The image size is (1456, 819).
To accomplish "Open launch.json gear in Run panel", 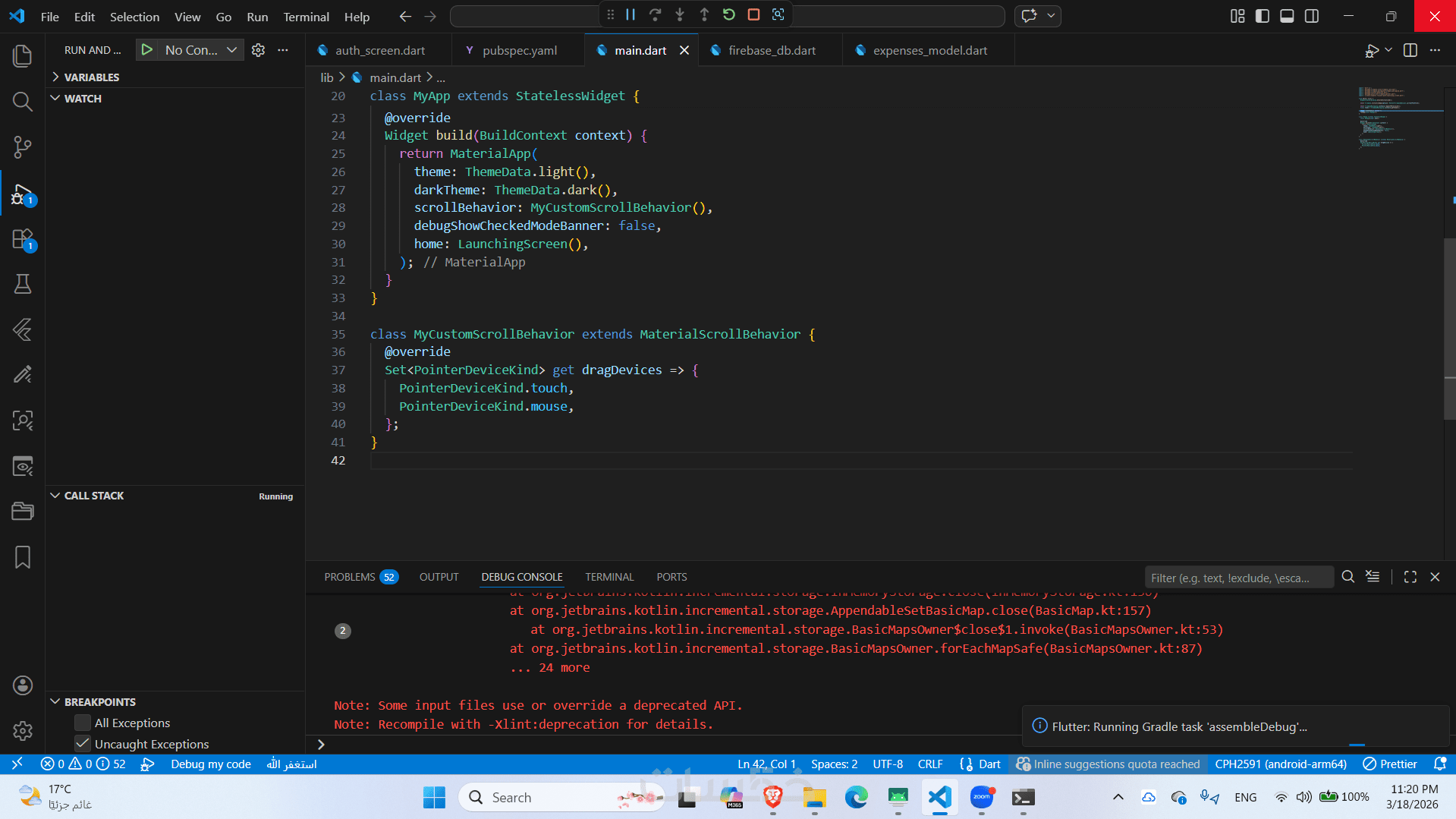I will (x=258, y=50).
